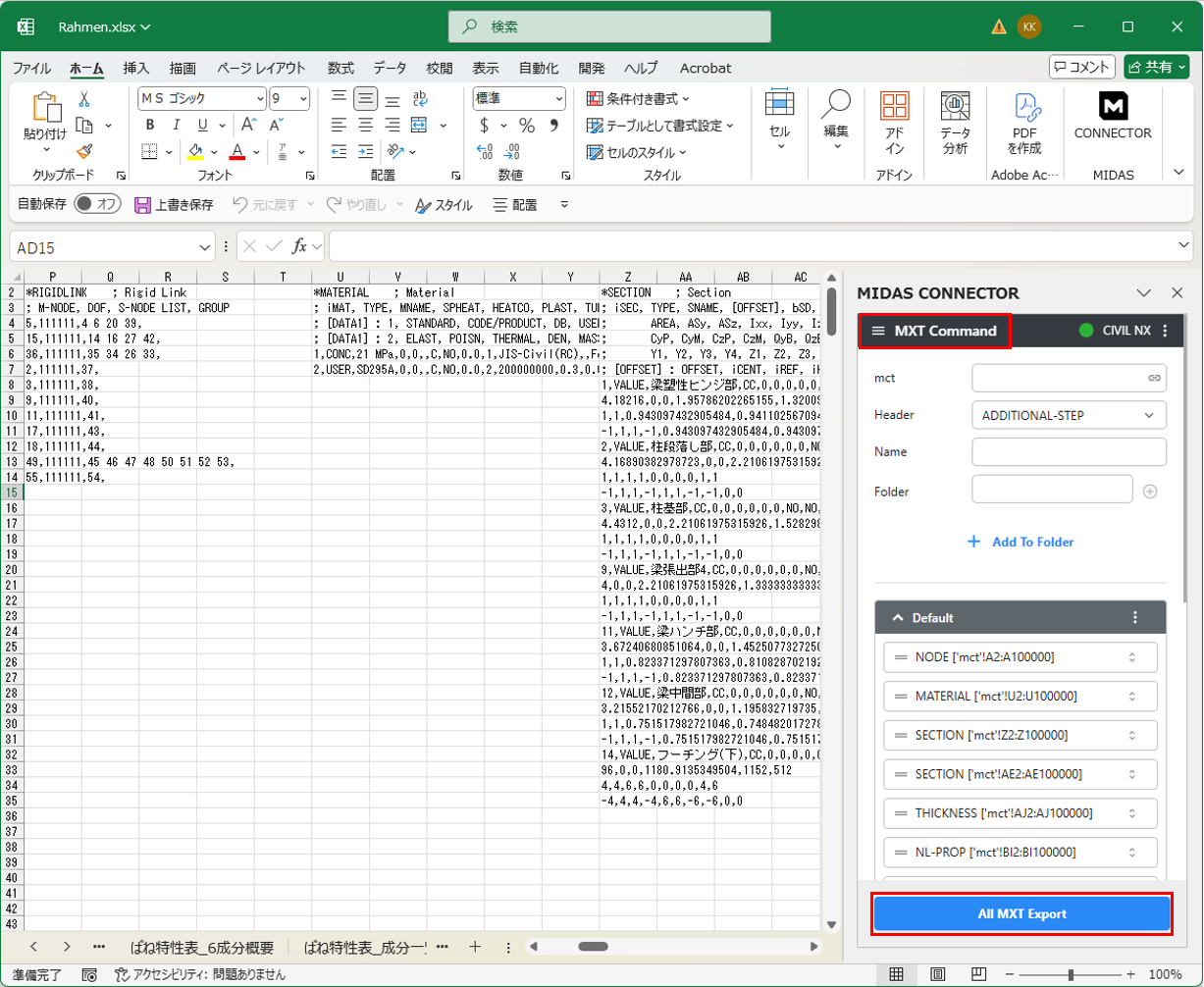The height and width of the screenshot is (987, 1204).
Task: Expand the fill color dropdown arrow
Action: tap(213, 152)
